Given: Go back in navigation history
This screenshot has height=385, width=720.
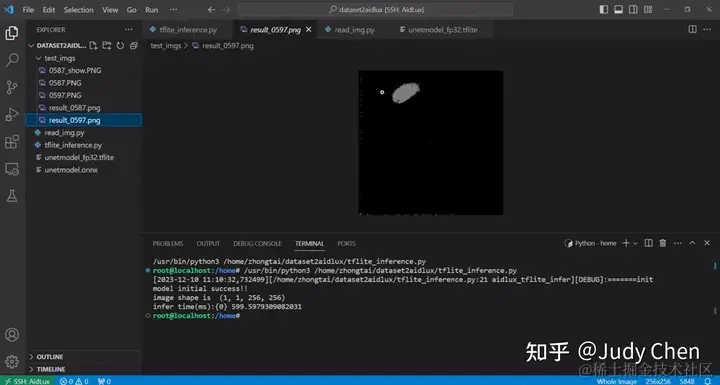Looking at the screenshot, I should coord(211,10).
